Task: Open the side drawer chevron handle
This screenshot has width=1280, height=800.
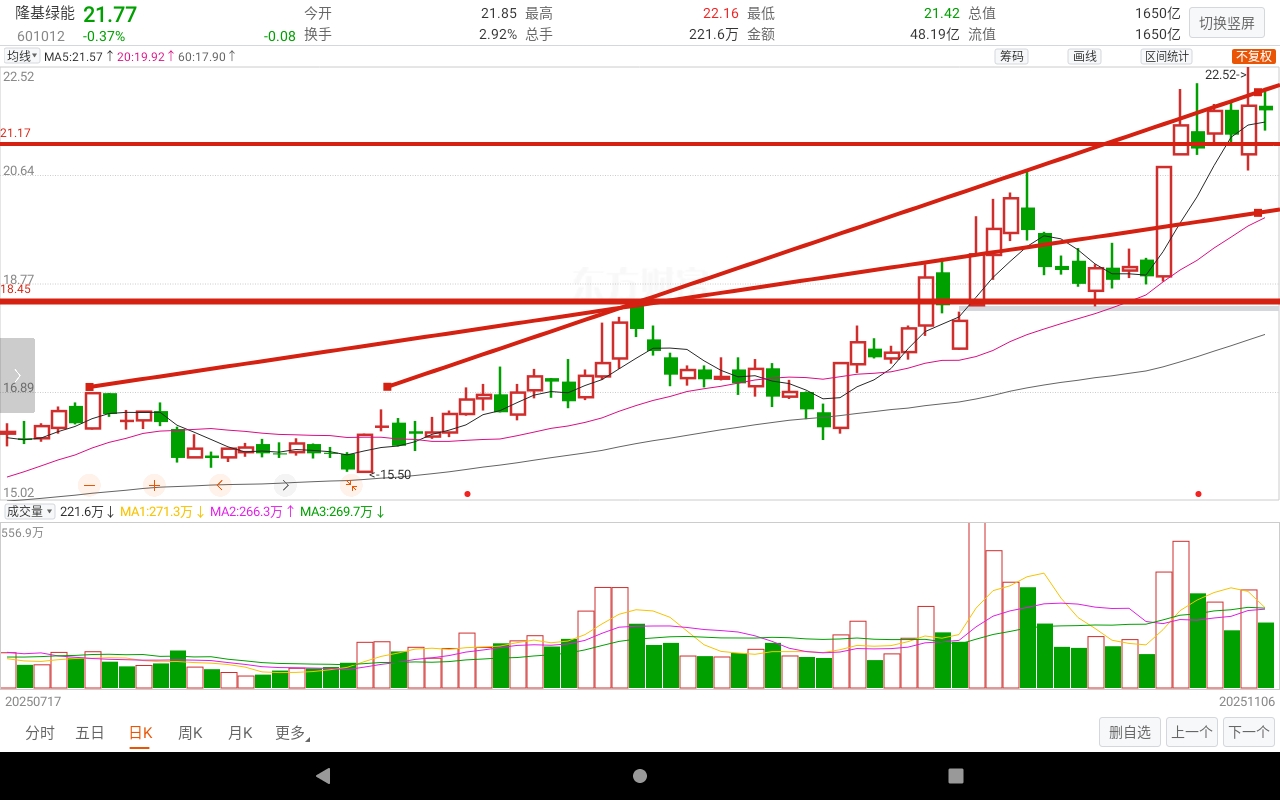Action: 17,375
